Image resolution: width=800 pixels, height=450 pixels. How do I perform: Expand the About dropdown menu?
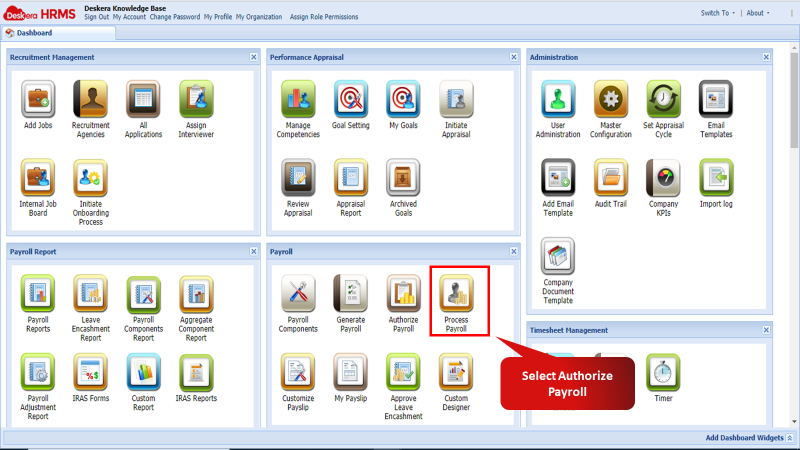(x=758, y=13)
